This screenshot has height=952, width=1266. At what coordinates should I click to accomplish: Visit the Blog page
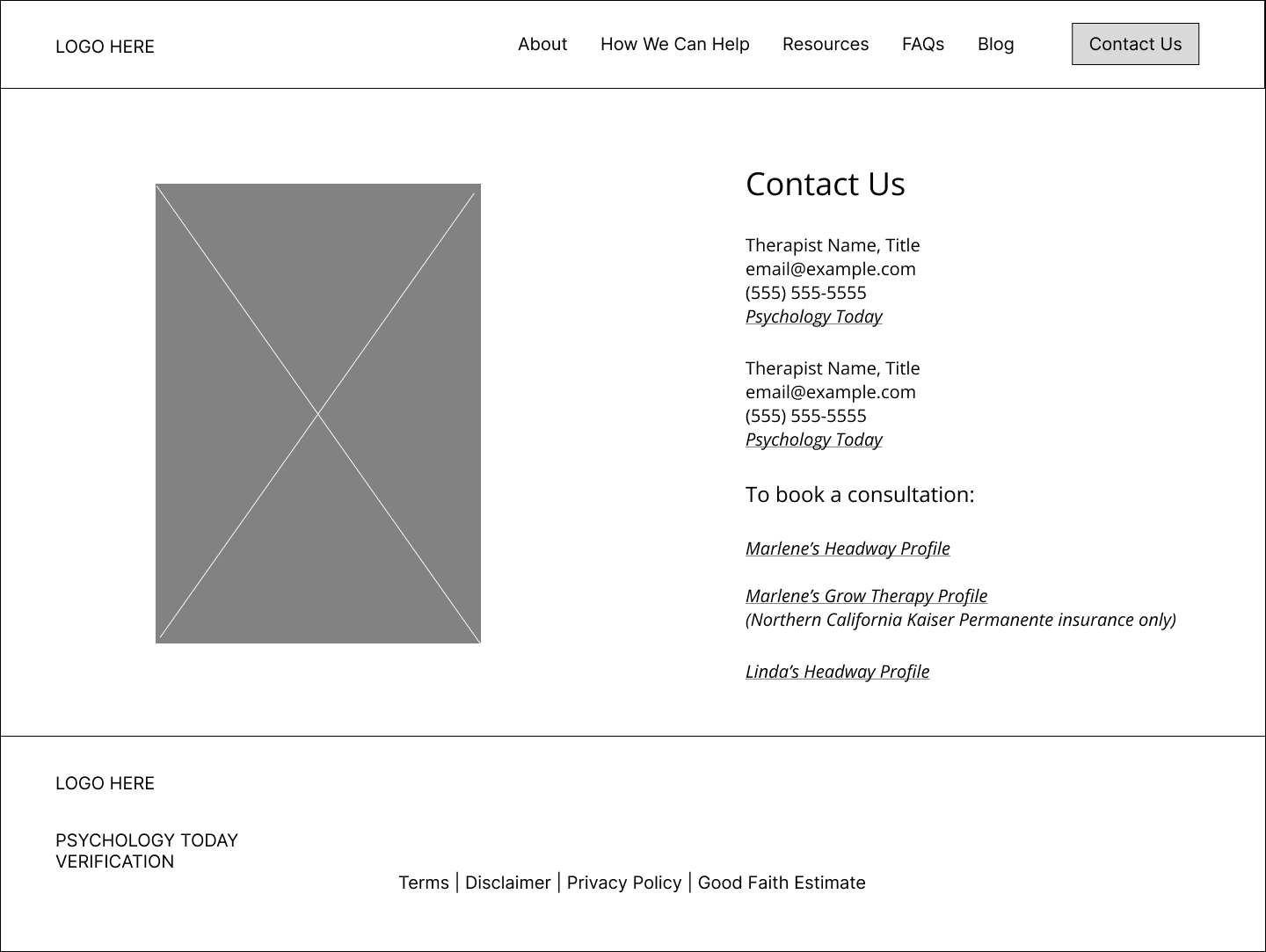click(x=996, y=44)
